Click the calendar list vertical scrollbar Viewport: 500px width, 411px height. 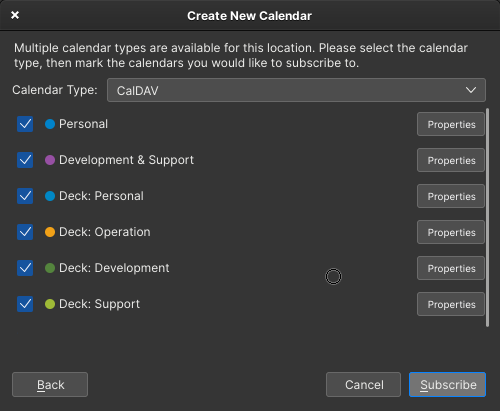(488, 217)
